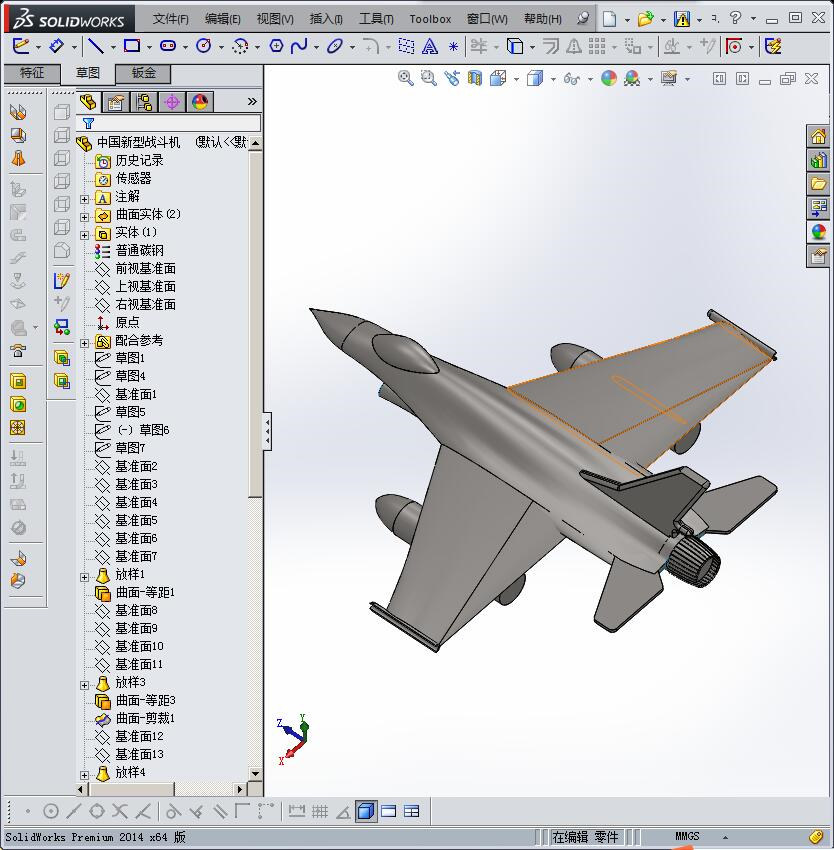Expand the 配合参考 node
The image size is (834, 850).
tap(85, 343)
